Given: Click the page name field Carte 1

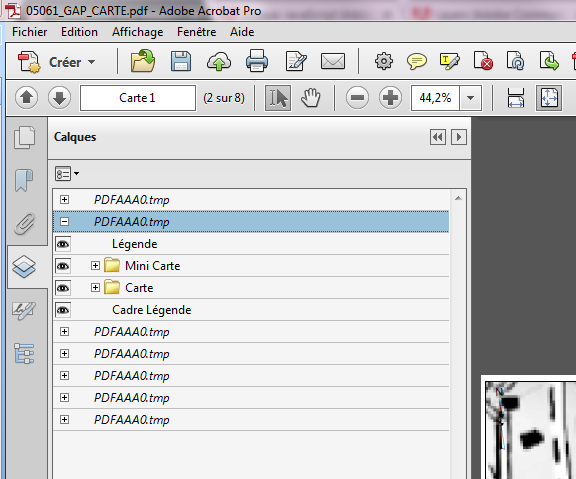Looking at the screenshot, I should [138, 98].
